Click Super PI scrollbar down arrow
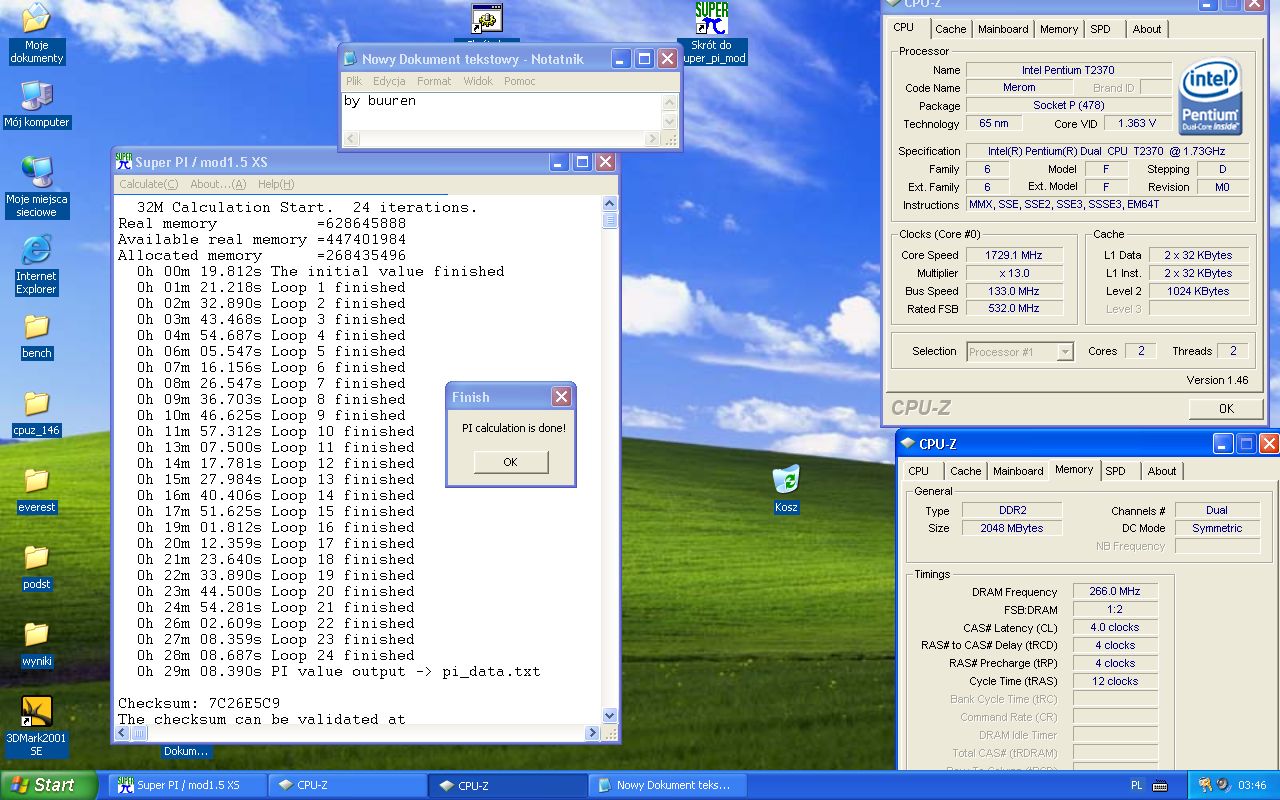Screen dimensions: 1280x800 pyautogui.click(x=610, y=716)
